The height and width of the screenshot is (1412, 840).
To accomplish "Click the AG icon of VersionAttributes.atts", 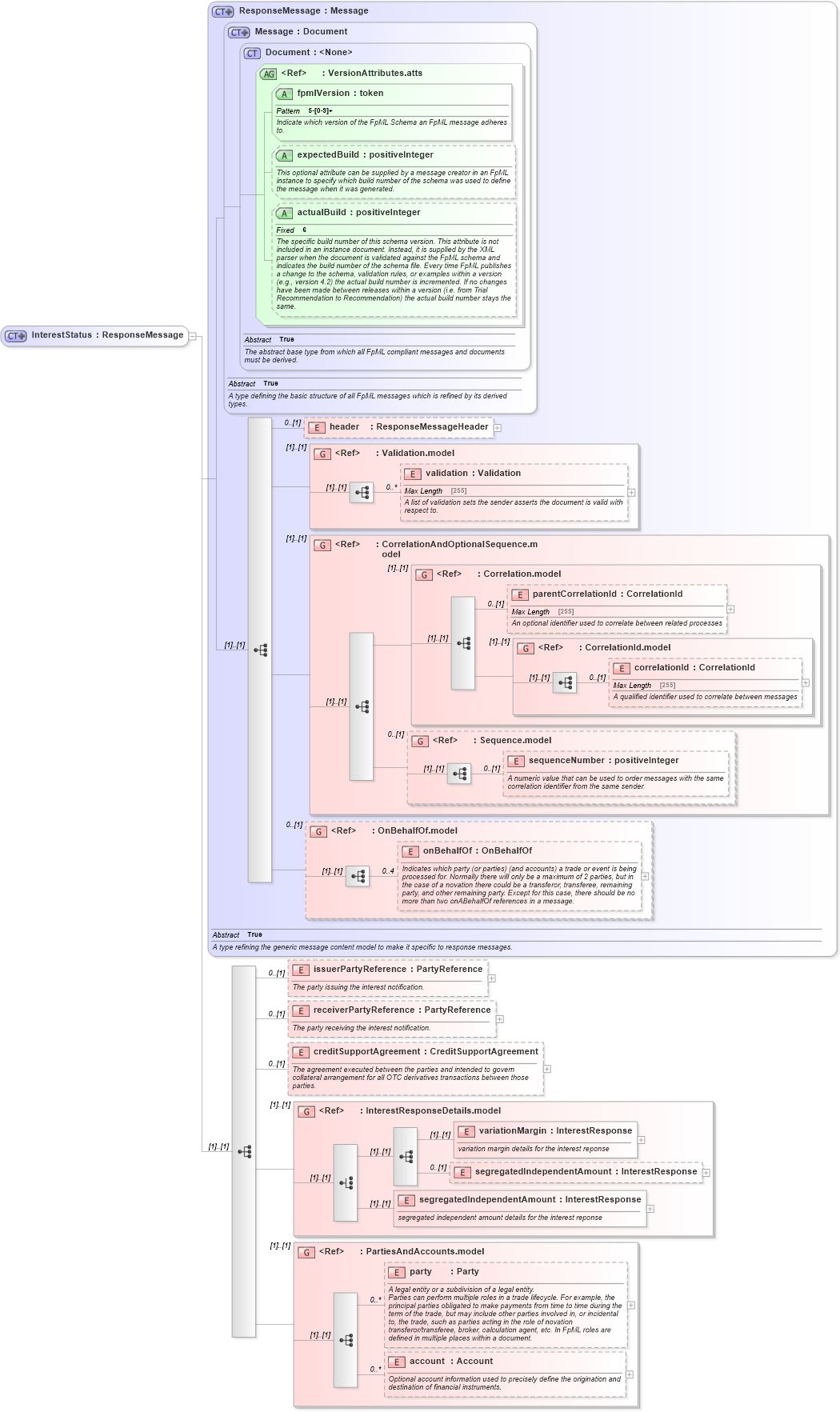I will pos(269,74).
